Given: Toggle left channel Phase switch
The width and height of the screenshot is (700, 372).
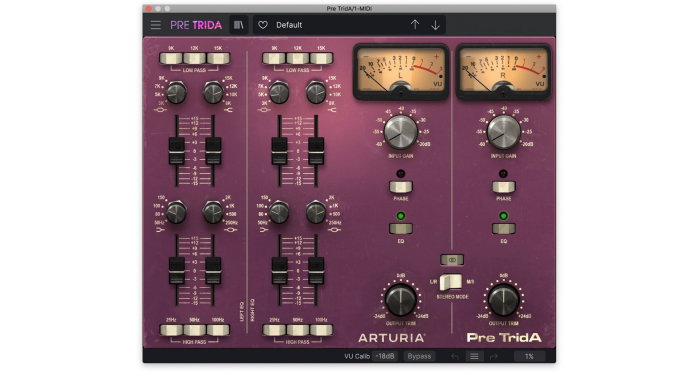Looking at the screenshot, I should tap(400, 187).
